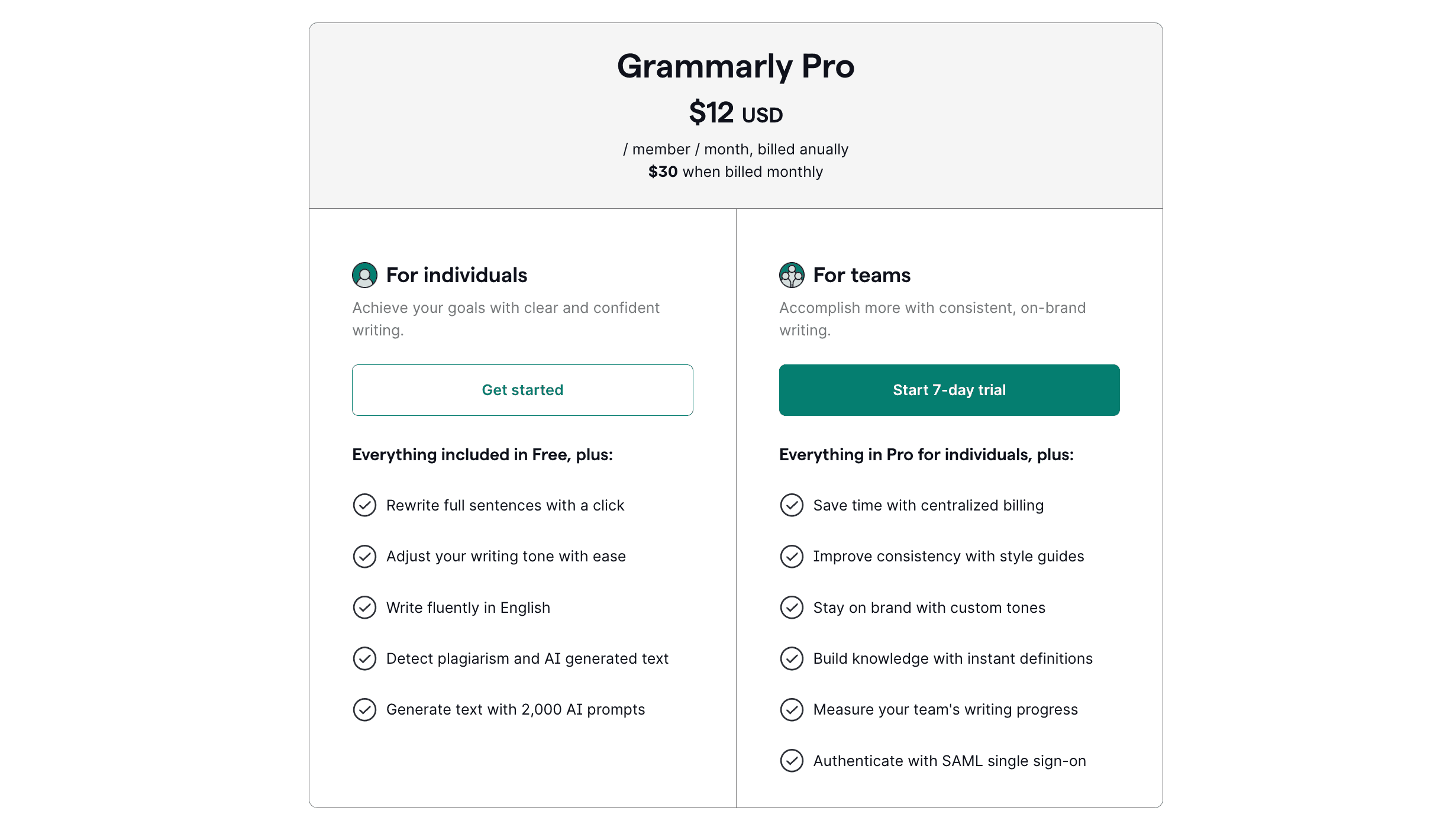This screenshot has height=840, width=1456.
Task: Click the For teams group icon
Action: pyautogui.click(x=792, y=274)
